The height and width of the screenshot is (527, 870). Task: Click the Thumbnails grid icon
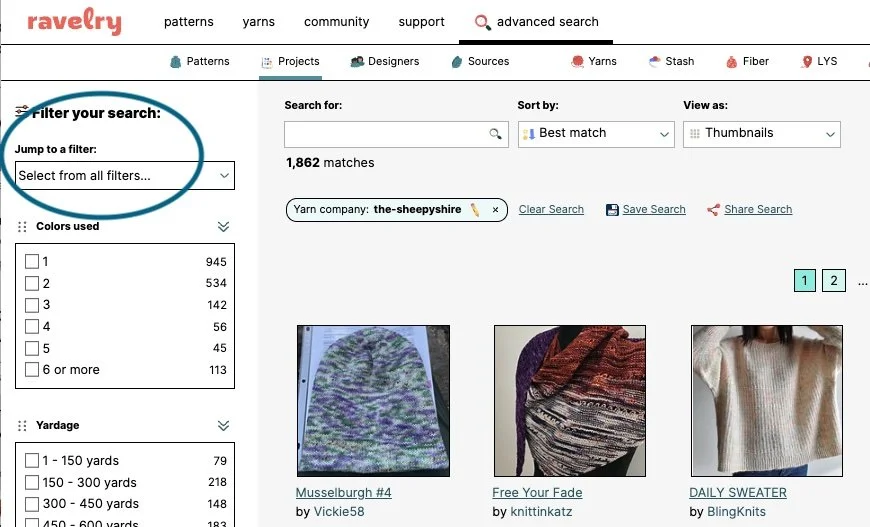point(695,133)
